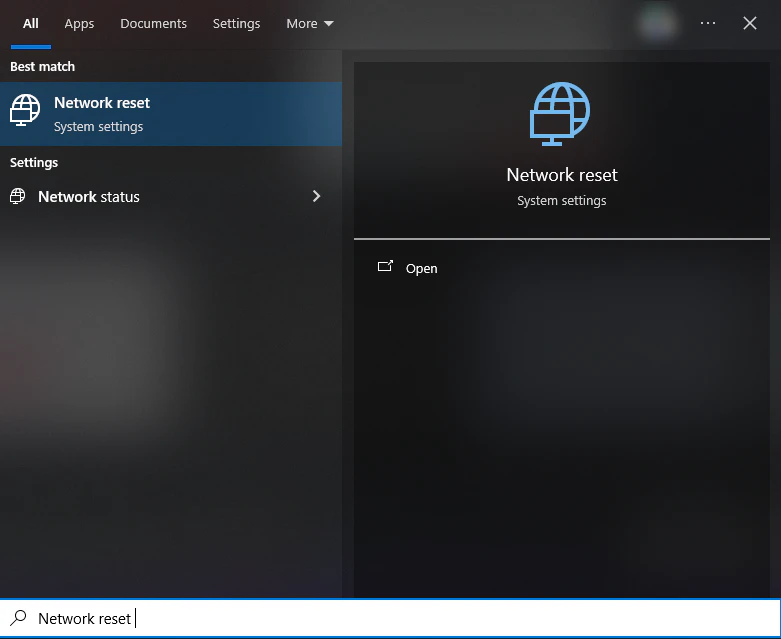Click the magnifying glass search icon
Screen dimensions: 781x639
tap(18, 618)
